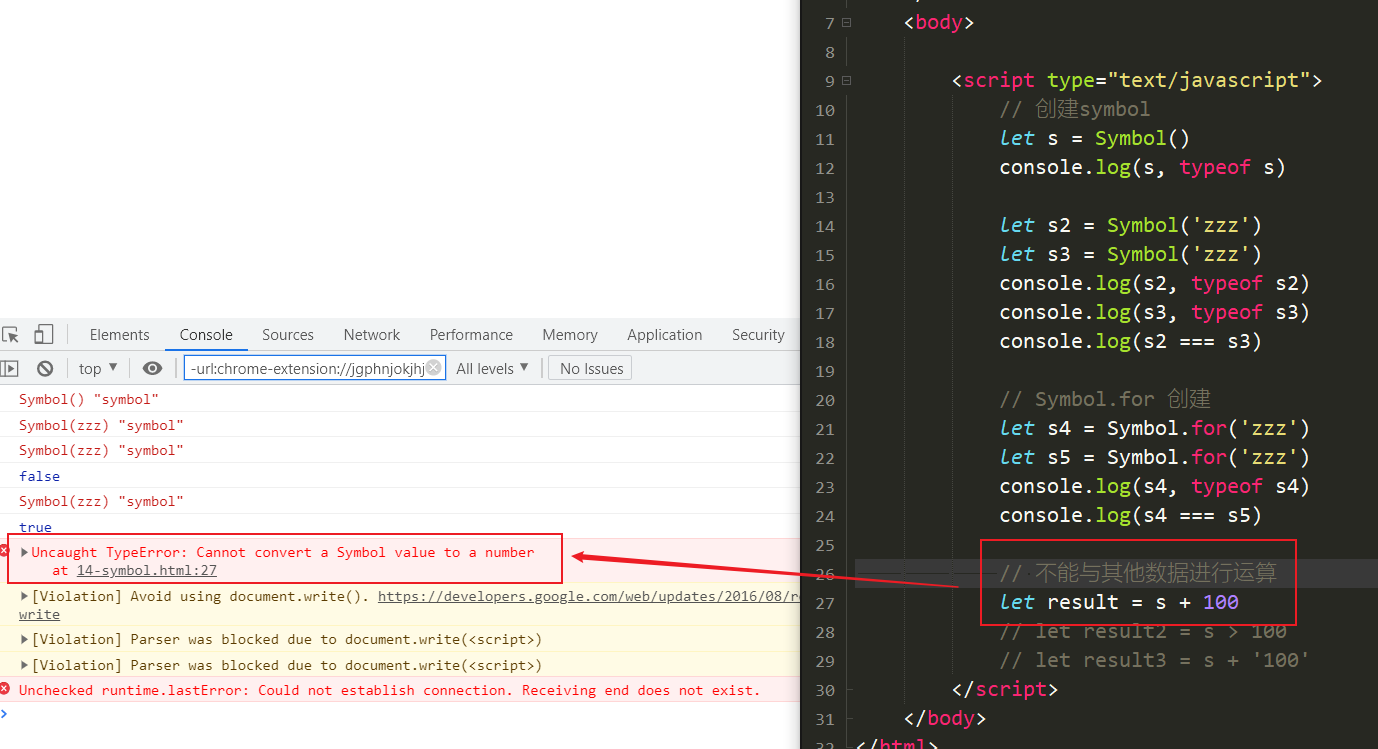Switch to the Elements tab
Viewport: 1378px width, 749px height.
pos(119,335)
